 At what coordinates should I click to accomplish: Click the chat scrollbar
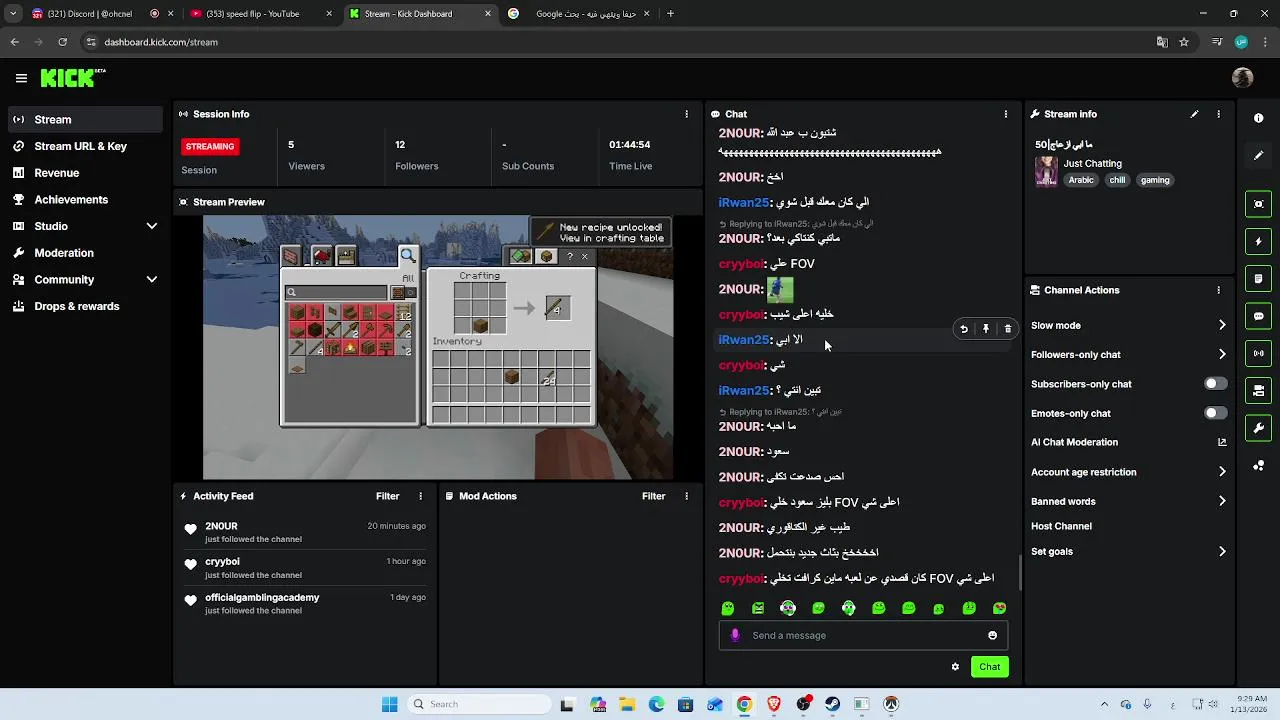1019,572
